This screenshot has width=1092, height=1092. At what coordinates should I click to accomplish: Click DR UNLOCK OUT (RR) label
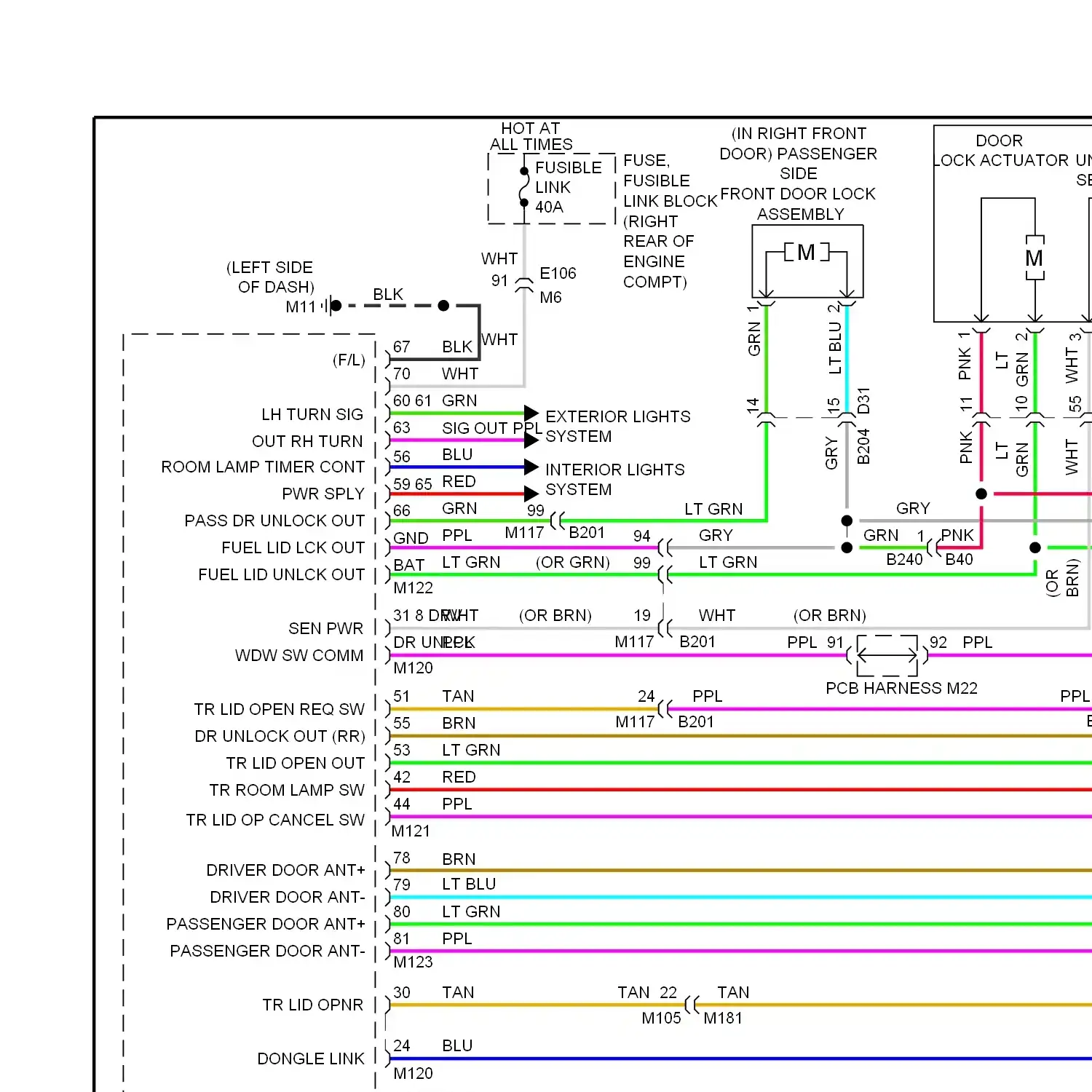[280, 736]
